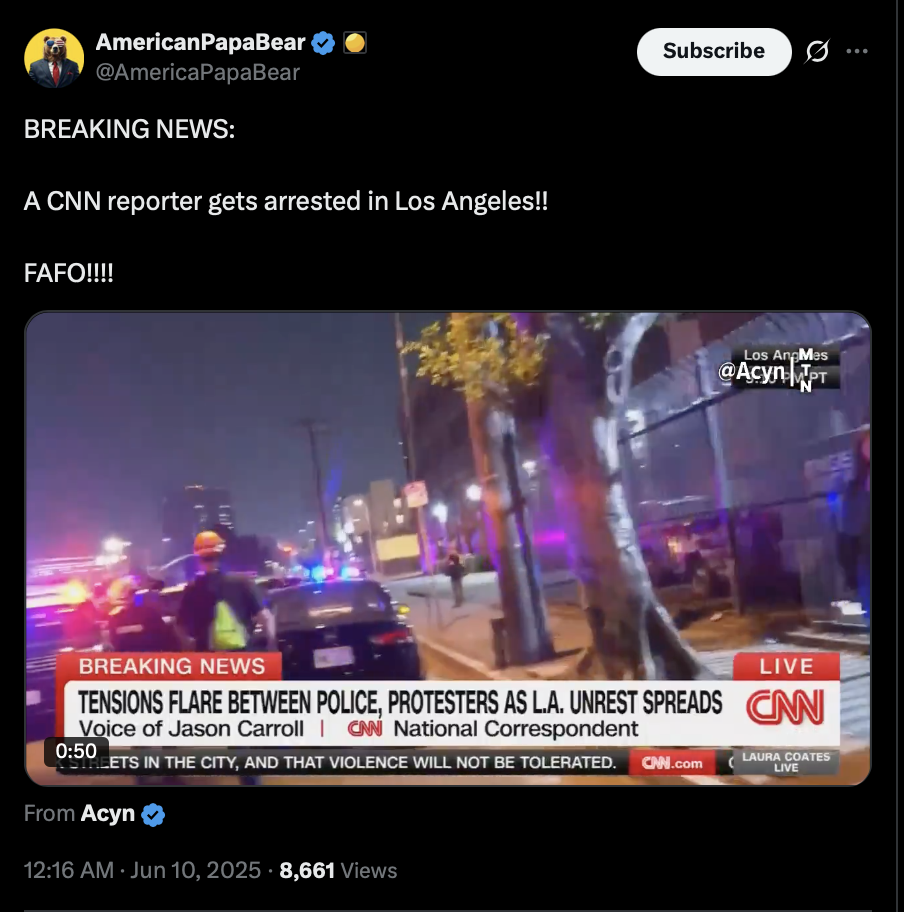
Task: Click the CNN.com ticker label
Action: pos(672,763)
